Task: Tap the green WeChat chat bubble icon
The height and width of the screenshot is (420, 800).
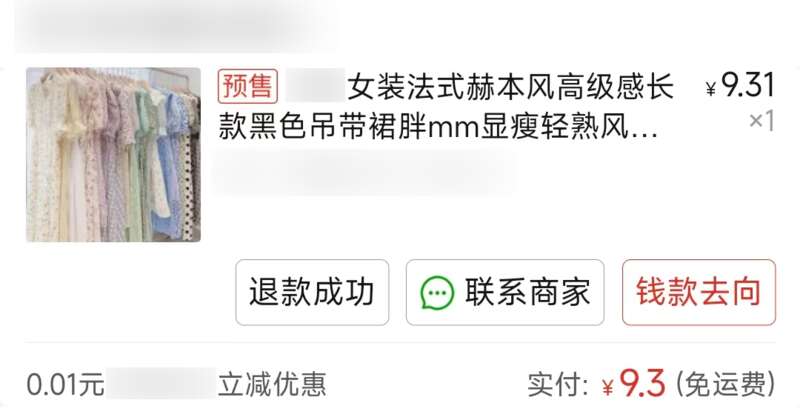Action: [x=437, y=292]
